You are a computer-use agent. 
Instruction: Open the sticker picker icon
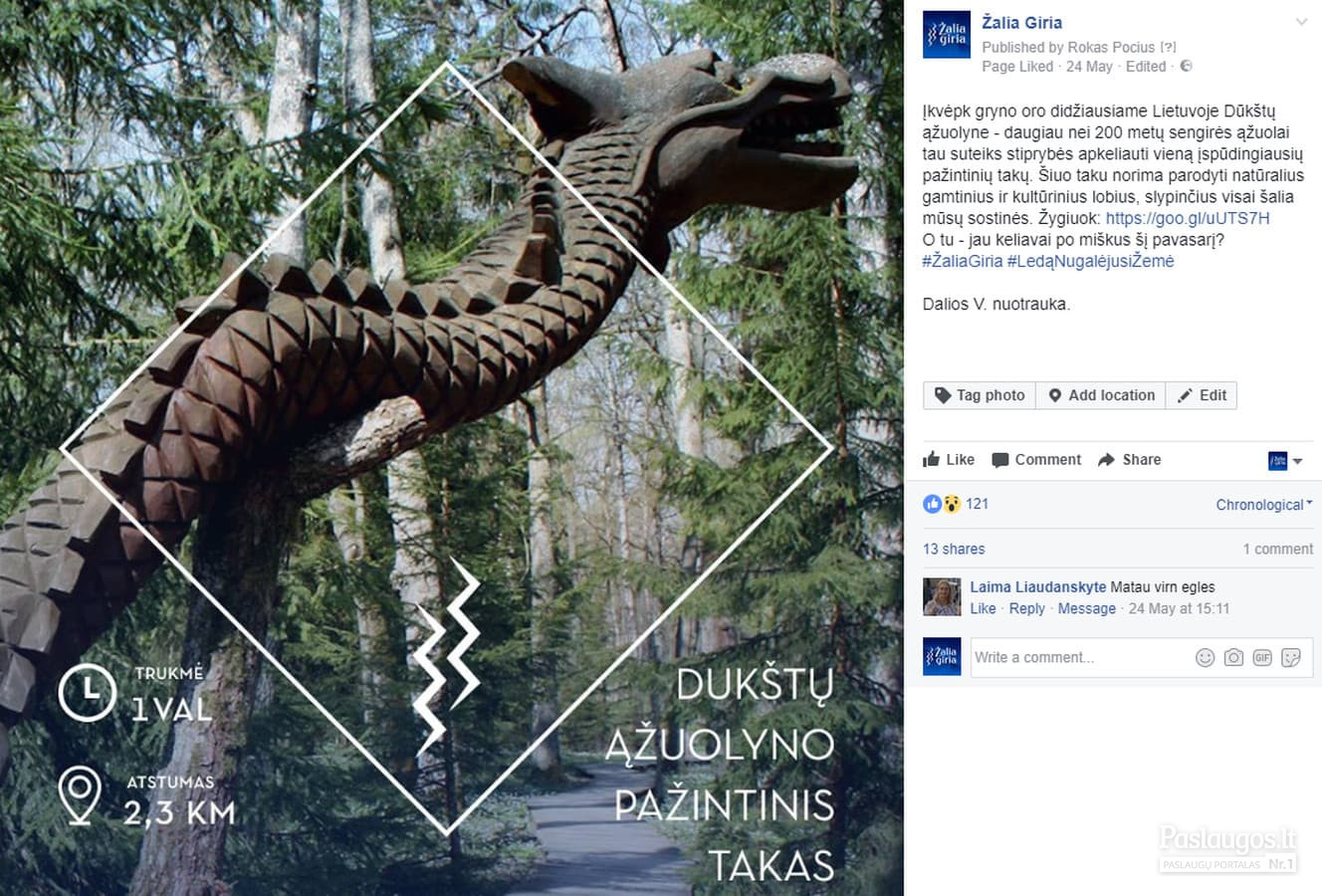click(x=1291, y=658)
